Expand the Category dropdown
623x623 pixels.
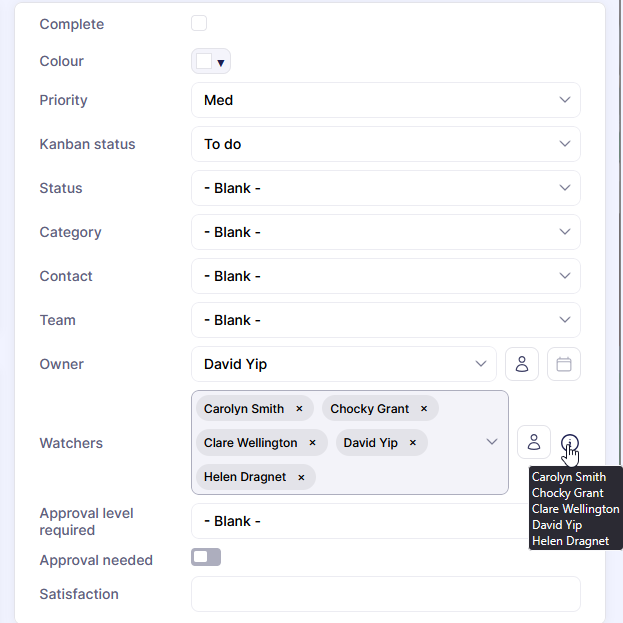click(x=385, y=232)
